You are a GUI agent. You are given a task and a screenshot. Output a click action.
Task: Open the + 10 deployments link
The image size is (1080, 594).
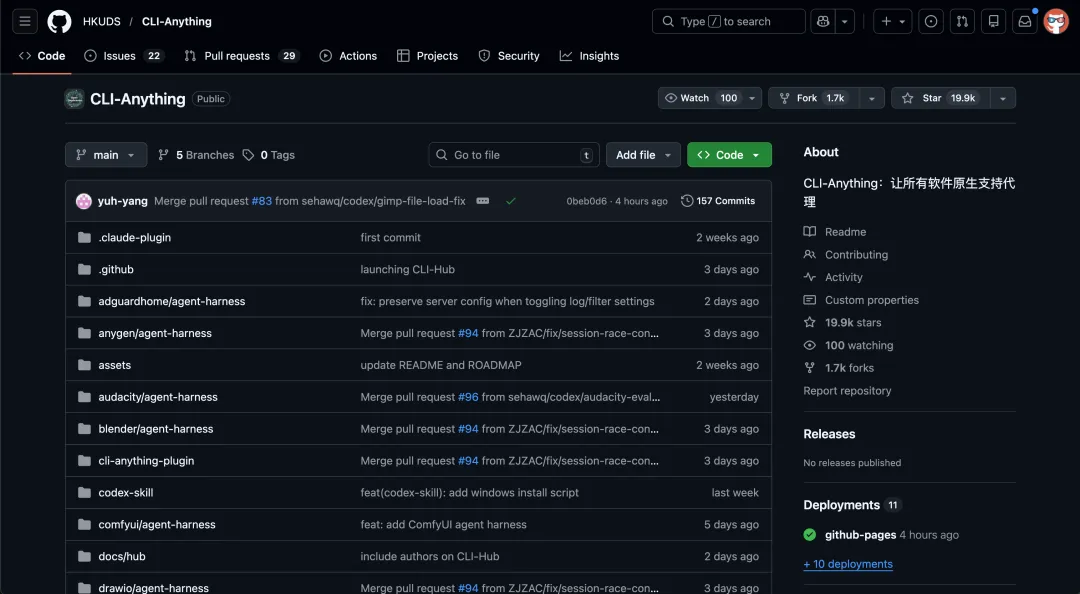848,564
